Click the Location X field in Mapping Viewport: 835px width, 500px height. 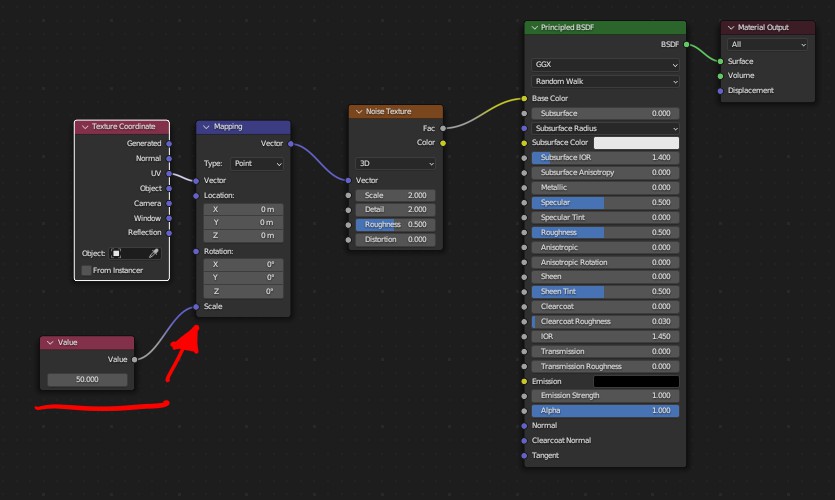[x=243, y=209]
